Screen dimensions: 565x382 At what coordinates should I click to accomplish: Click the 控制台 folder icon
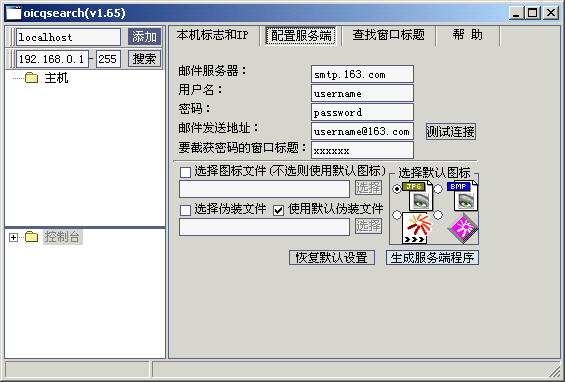pyautogui.click(x=31, y=237)
